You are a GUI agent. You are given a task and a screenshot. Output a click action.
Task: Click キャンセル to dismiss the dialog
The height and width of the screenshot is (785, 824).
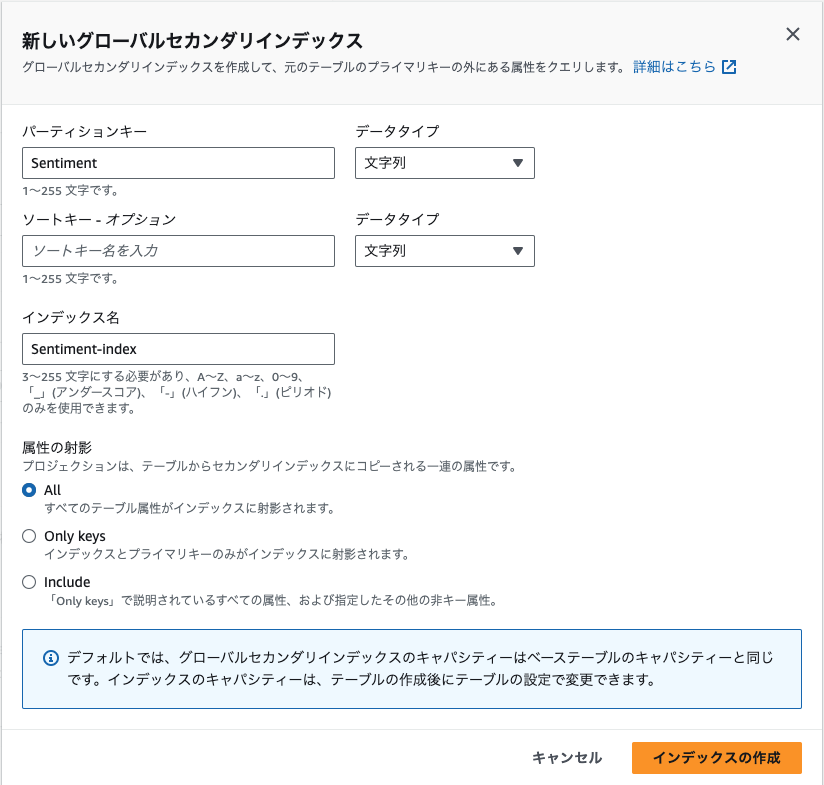point(565,758)
